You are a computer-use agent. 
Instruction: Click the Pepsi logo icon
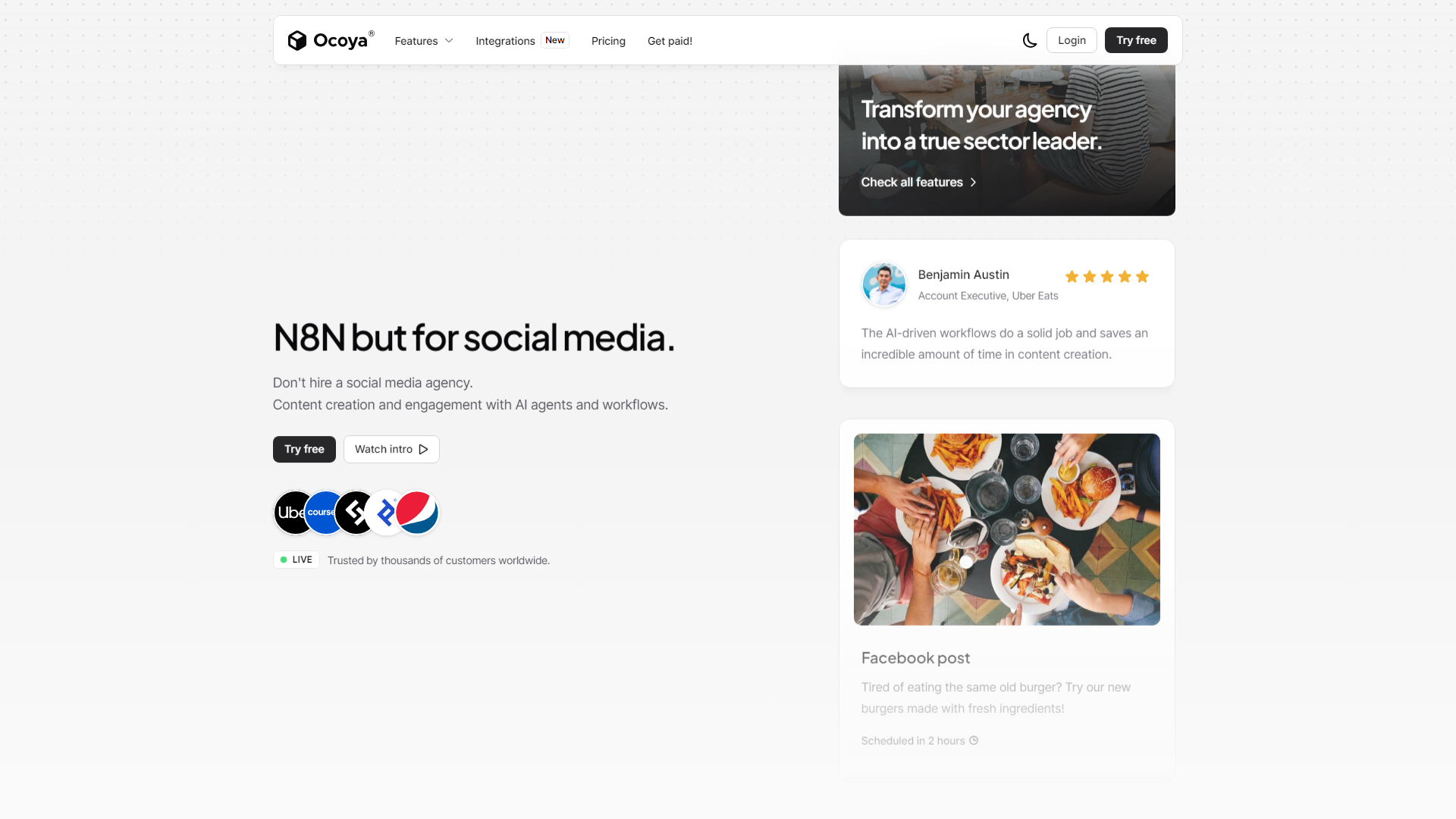[417, 513]
